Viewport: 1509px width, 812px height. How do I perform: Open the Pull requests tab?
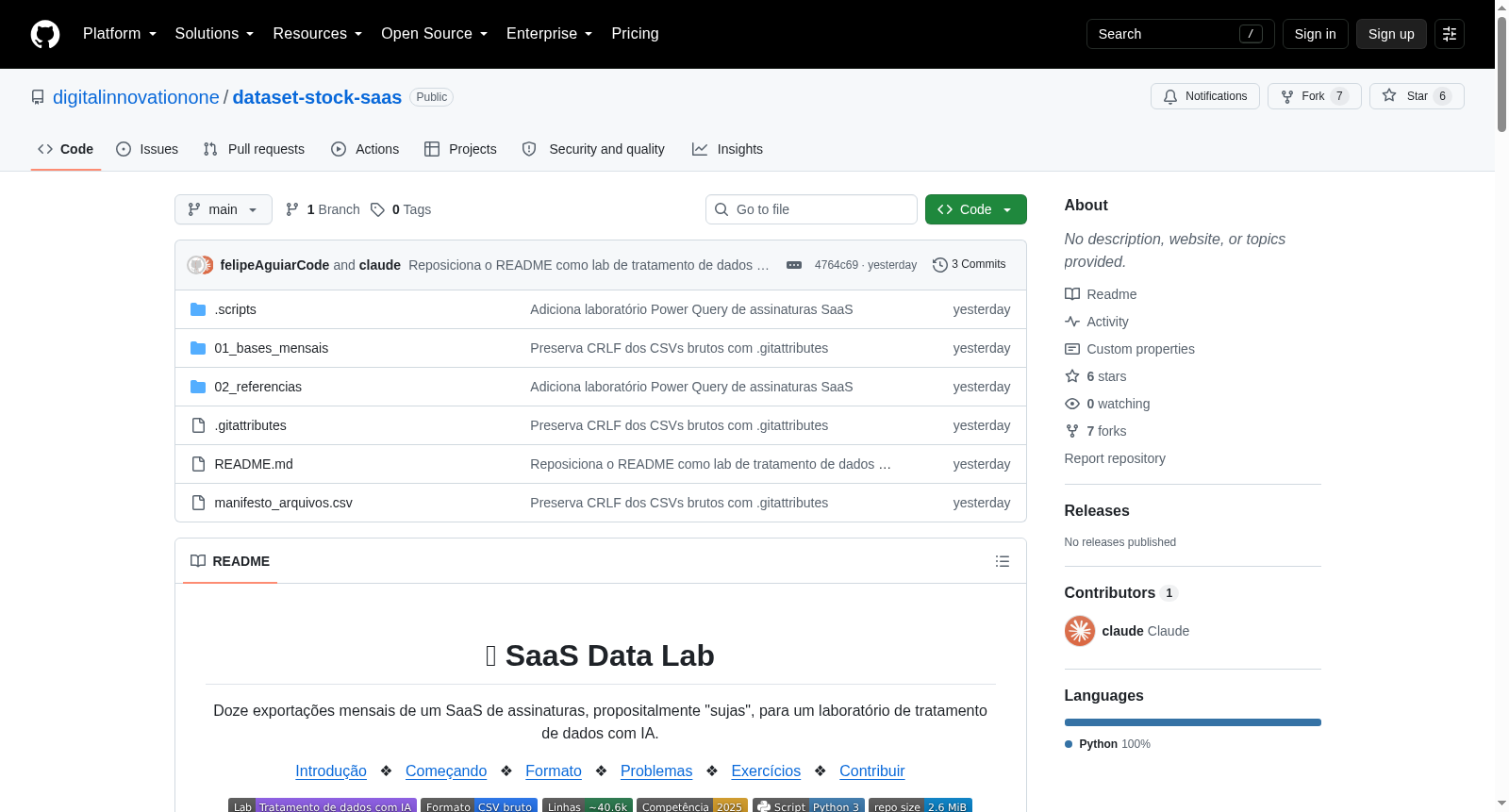[254, 149]
